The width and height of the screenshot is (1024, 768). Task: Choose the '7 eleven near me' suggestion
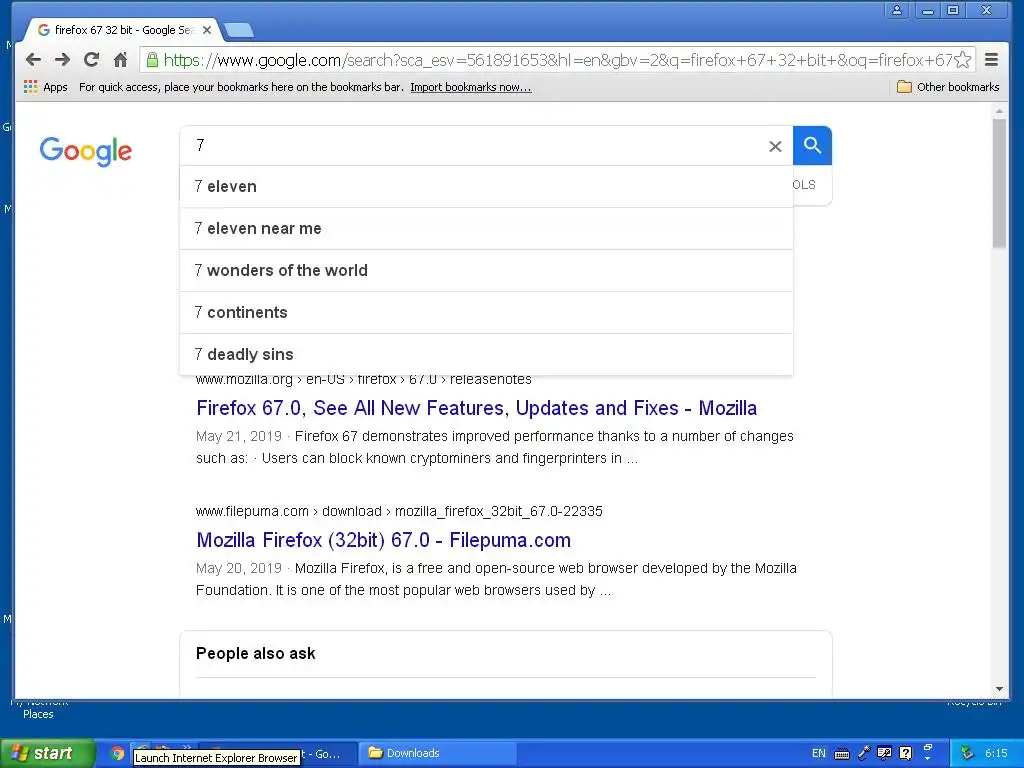coord(486,229)
